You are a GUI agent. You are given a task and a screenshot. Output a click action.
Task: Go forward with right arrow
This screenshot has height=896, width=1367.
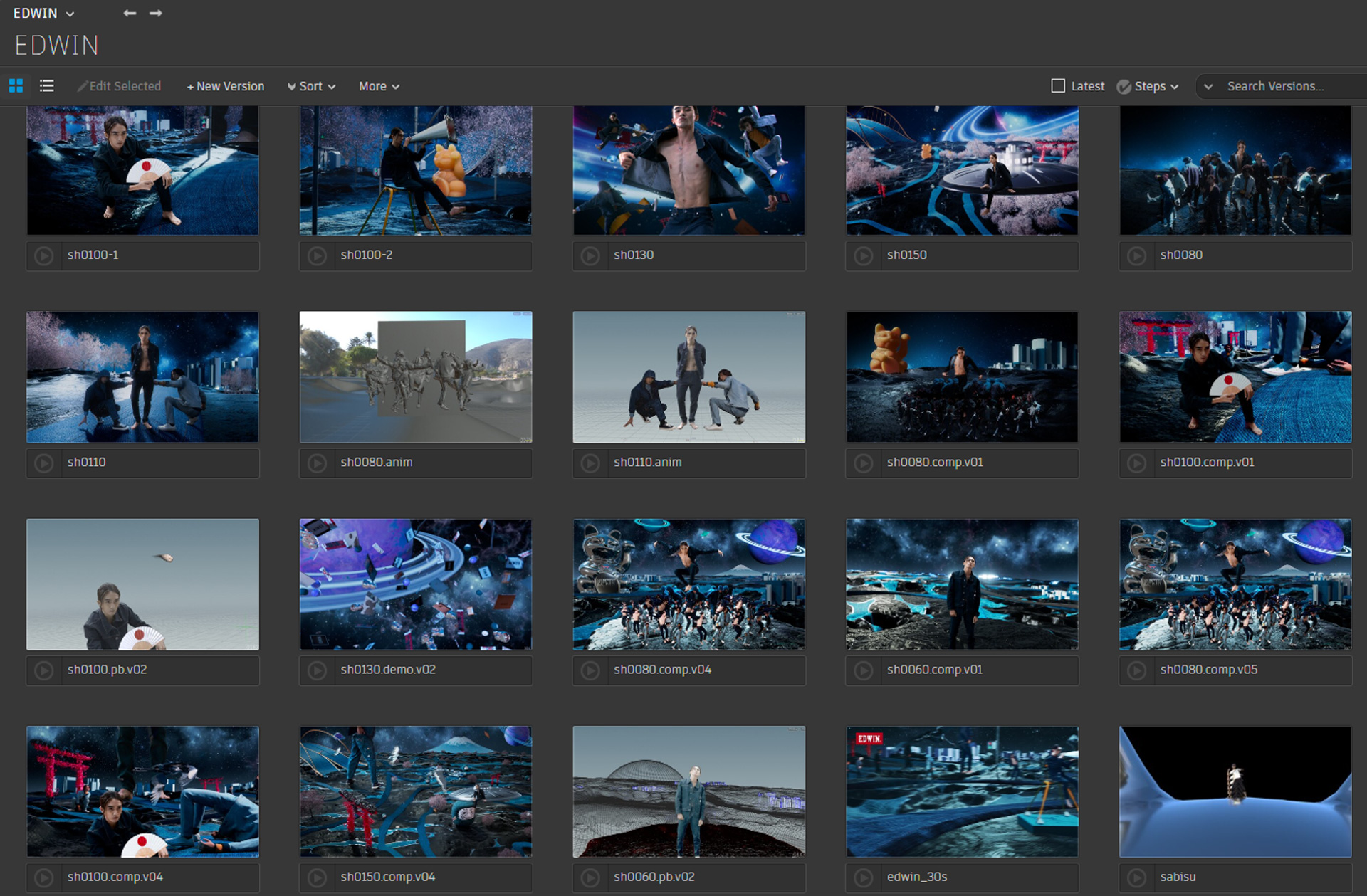pyautogui.click(x=156, y=13)
